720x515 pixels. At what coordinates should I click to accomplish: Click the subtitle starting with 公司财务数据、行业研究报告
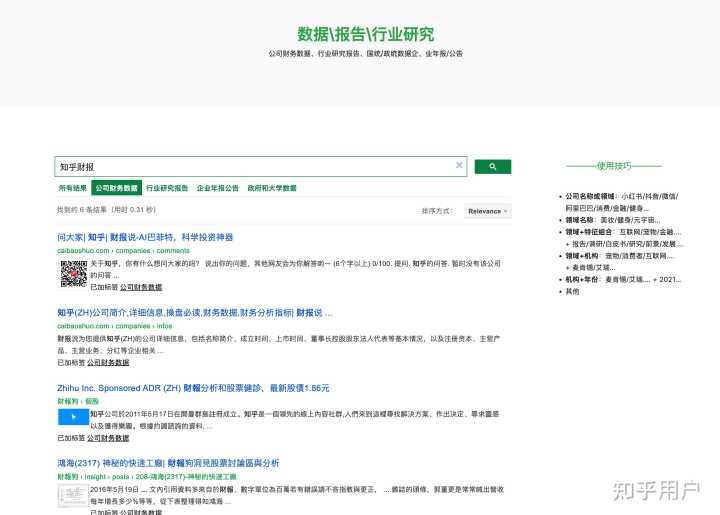(x=366, y=53)
